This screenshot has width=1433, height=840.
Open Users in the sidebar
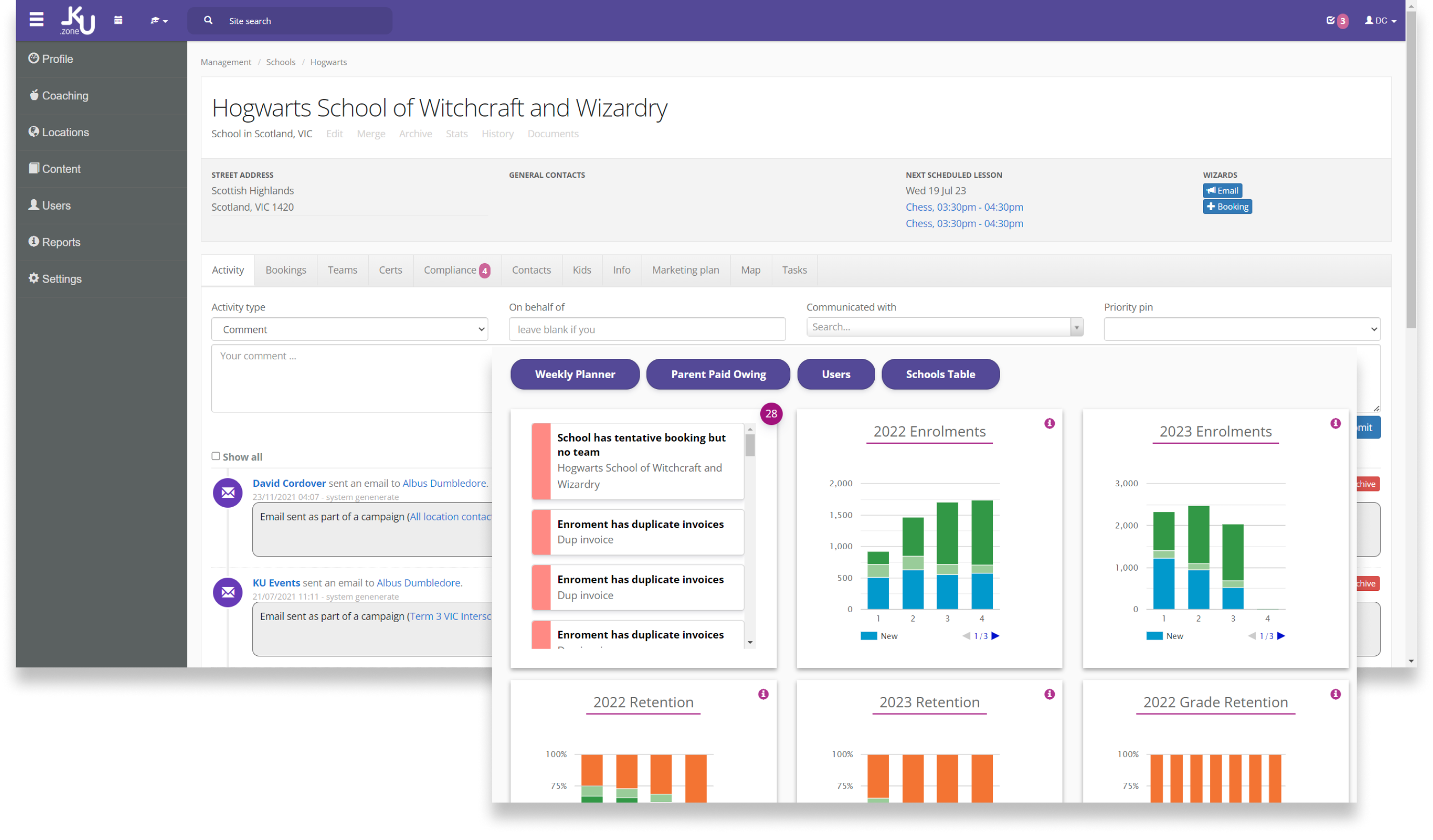click(x=101, y=206)
